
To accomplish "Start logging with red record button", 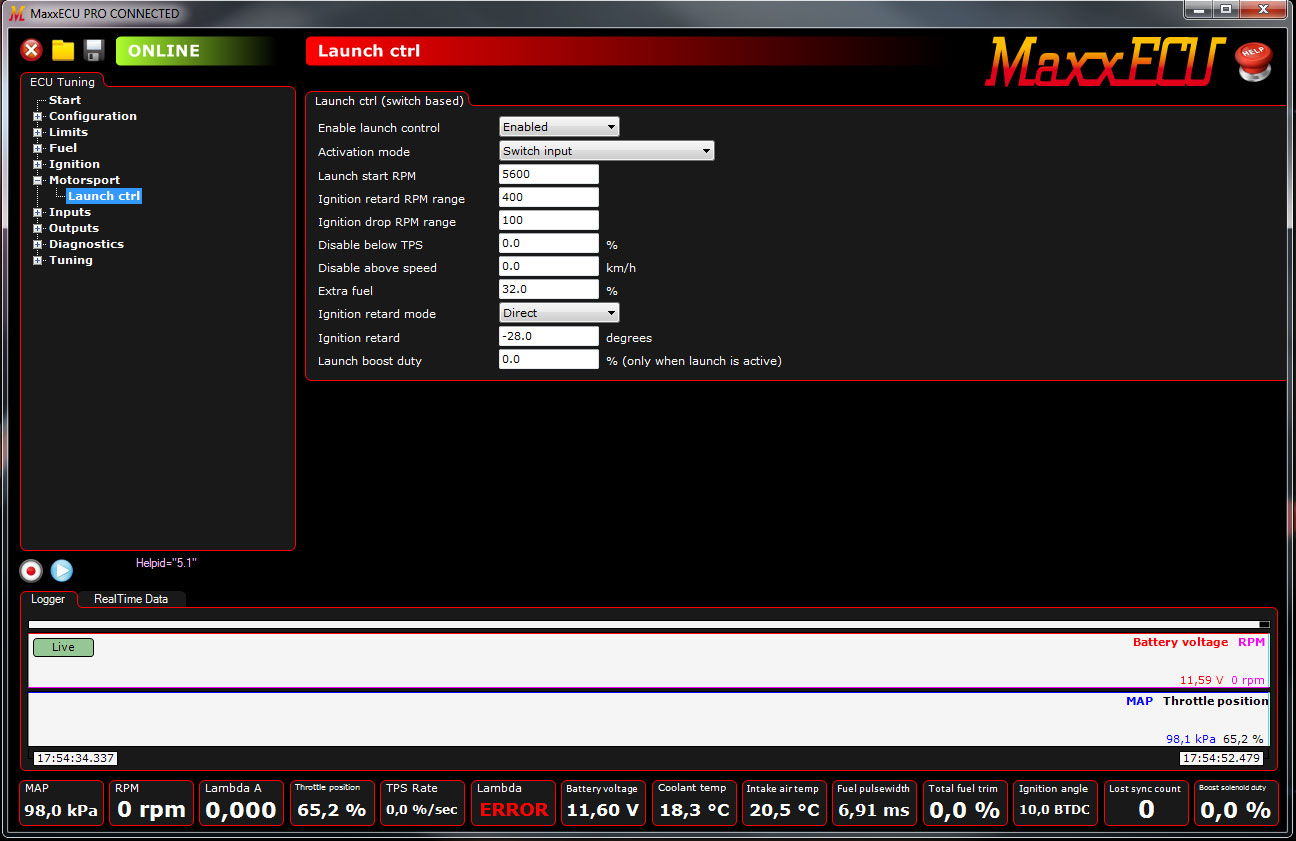I will 31,571.
